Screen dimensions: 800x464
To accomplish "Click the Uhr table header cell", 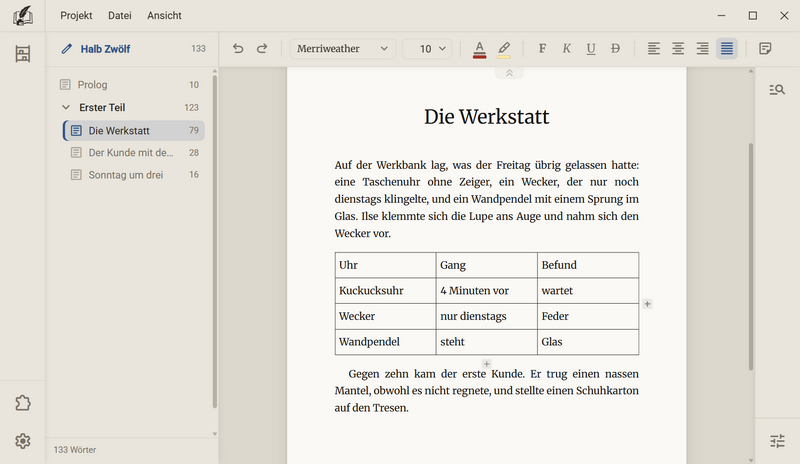I will click(385, 265).
